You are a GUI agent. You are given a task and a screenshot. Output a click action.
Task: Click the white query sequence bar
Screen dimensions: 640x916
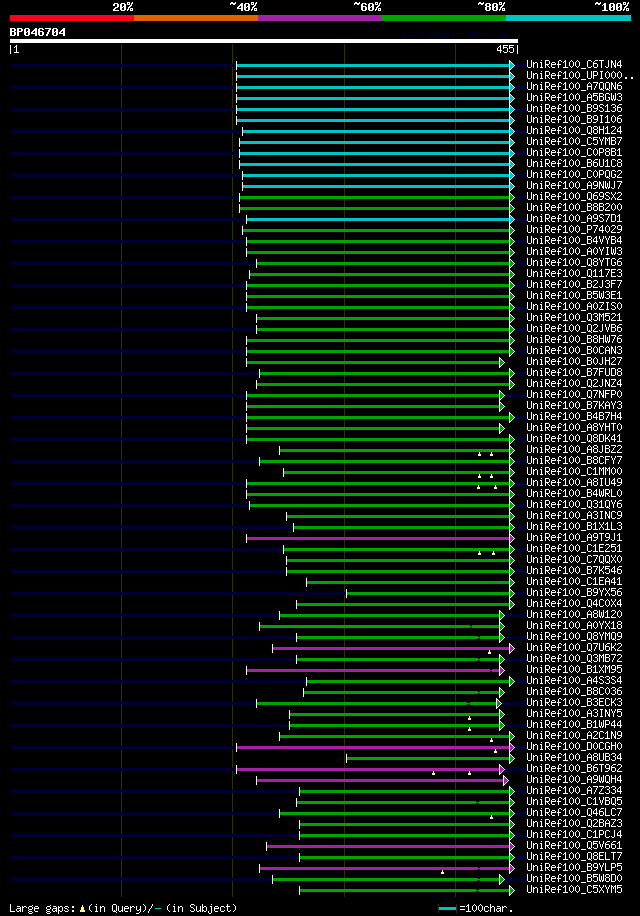pos(263,41)
